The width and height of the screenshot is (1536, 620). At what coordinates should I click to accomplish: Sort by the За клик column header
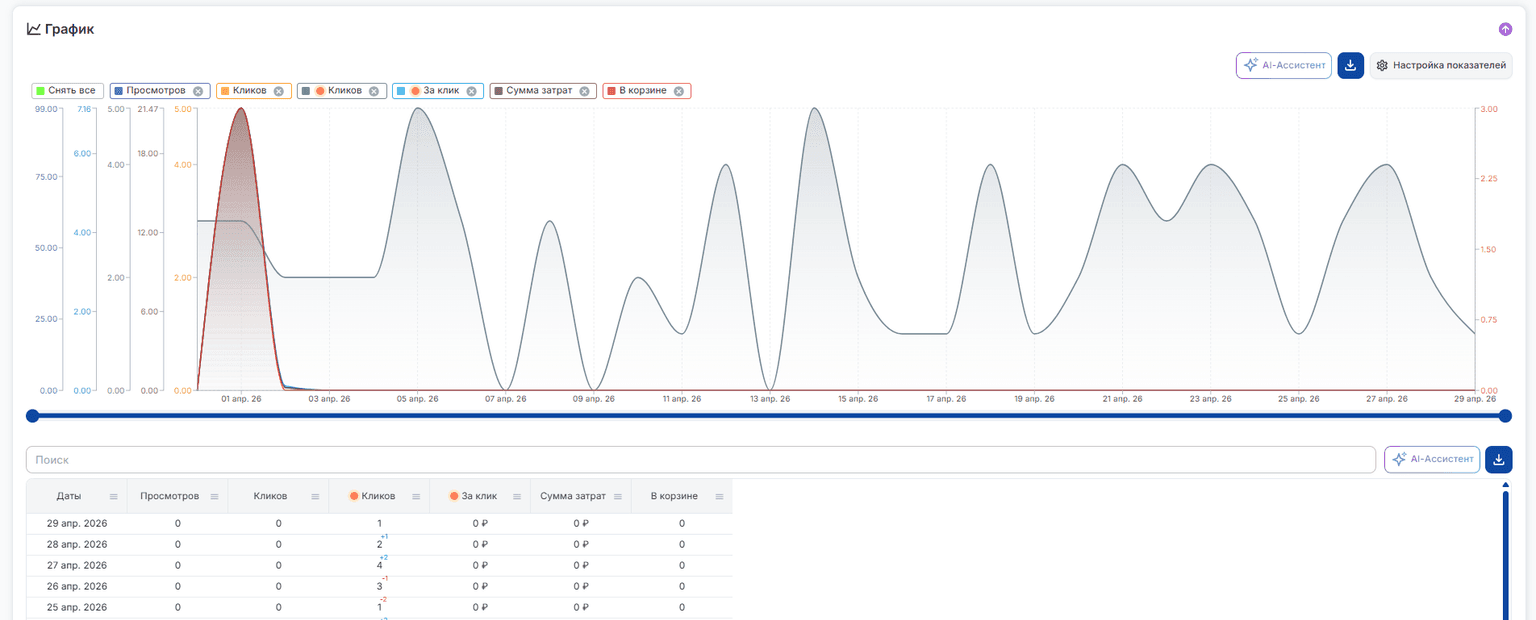click(473, 496)
